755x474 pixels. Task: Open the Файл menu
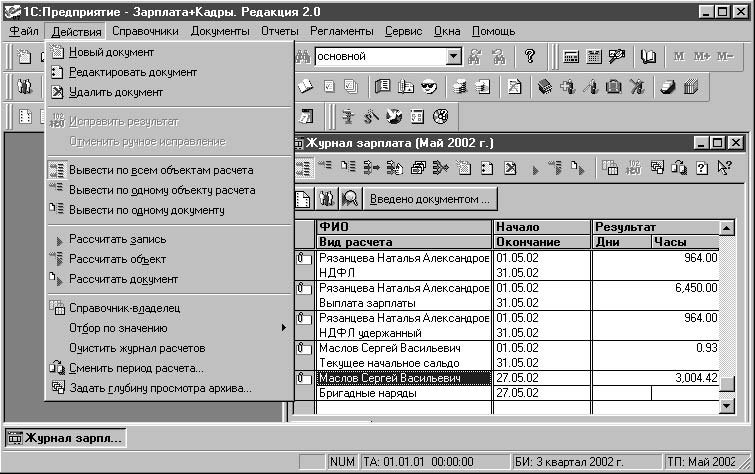coord(24,31)
